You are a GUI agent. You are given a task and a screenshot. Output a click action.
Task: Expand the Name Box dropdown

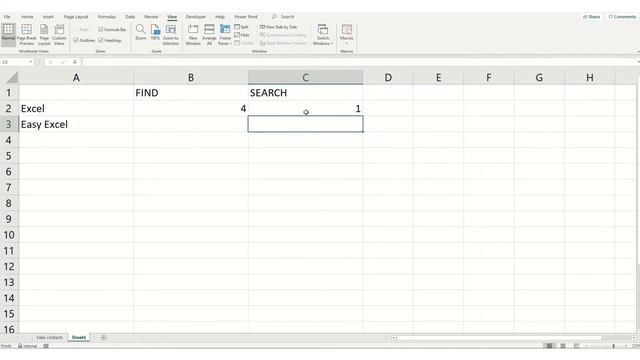(x=31, y=62)
